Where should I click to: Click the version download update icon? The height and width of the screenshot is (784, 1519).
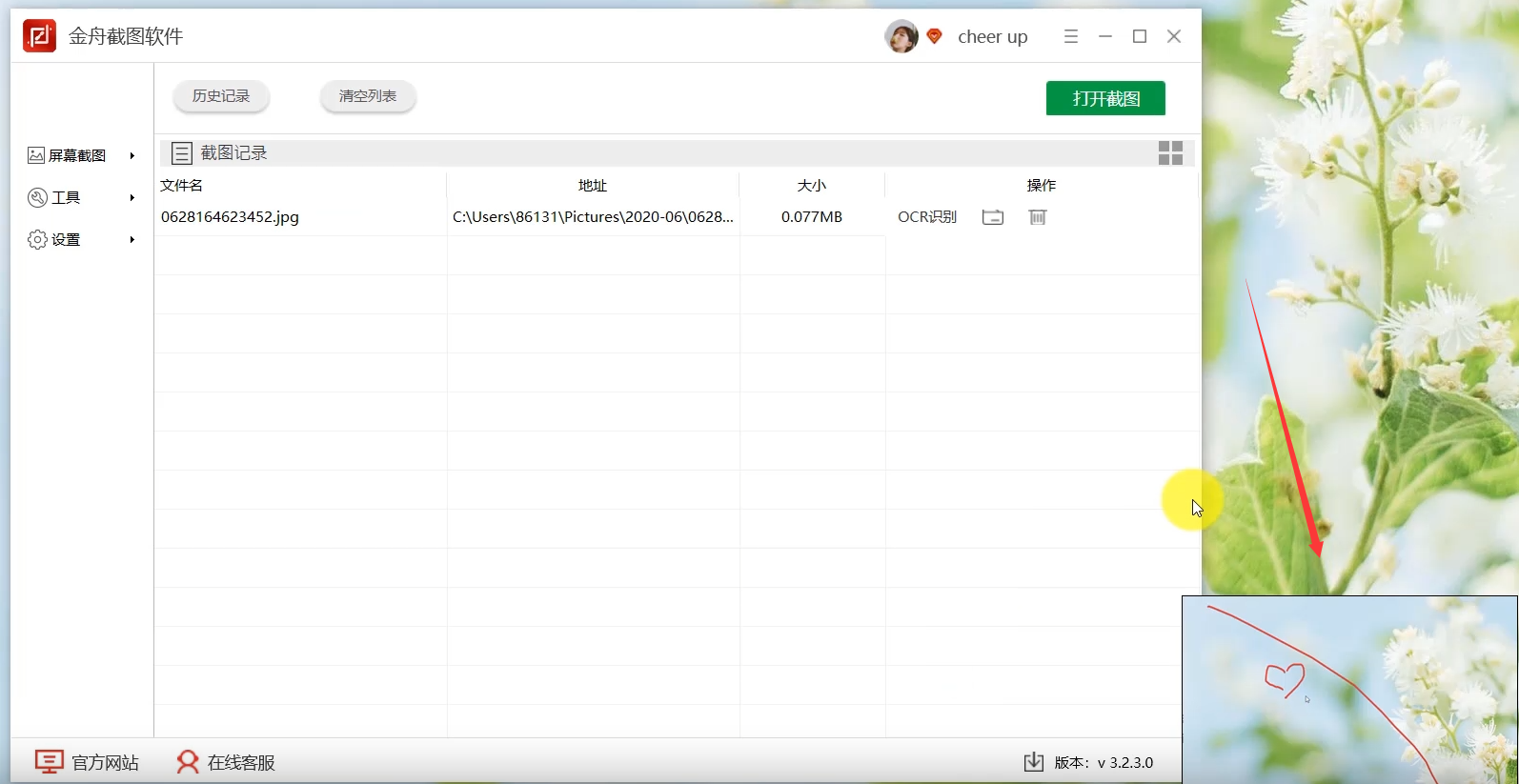tap(1034, 762)
